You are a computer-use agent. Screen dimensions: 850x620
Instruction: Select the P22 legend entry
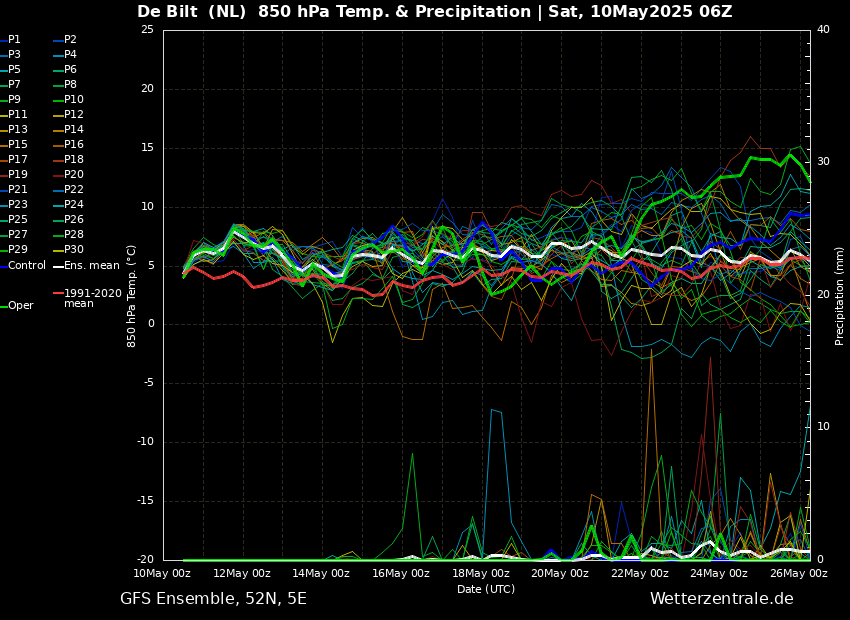point(74,190)
